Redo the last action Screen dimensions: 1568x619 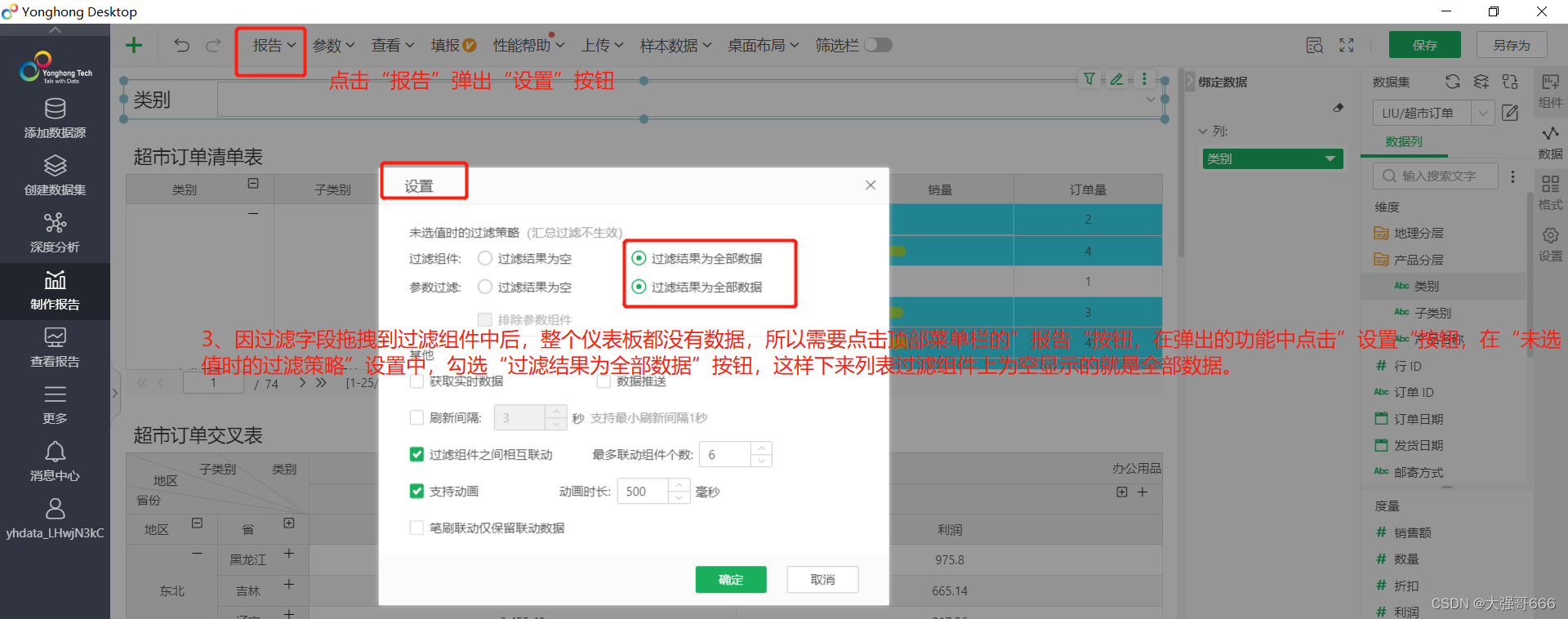(x=213, y=45)
